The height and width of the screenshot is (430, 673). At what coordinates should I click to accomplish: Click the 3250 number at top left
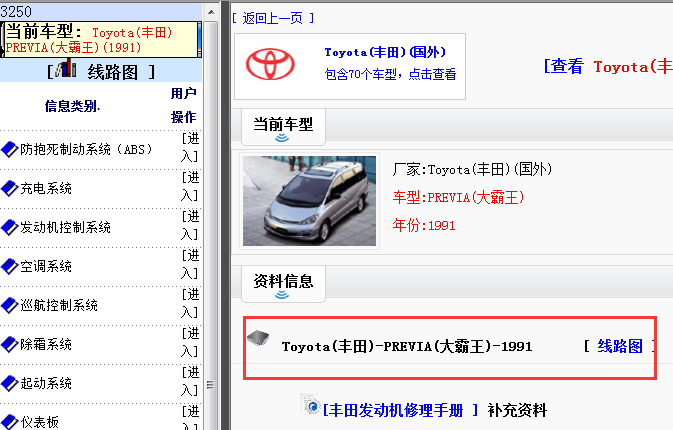tap(16, 11)
